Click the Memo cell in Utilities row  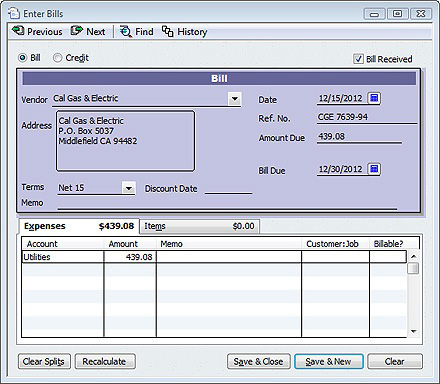pos(229,257)
